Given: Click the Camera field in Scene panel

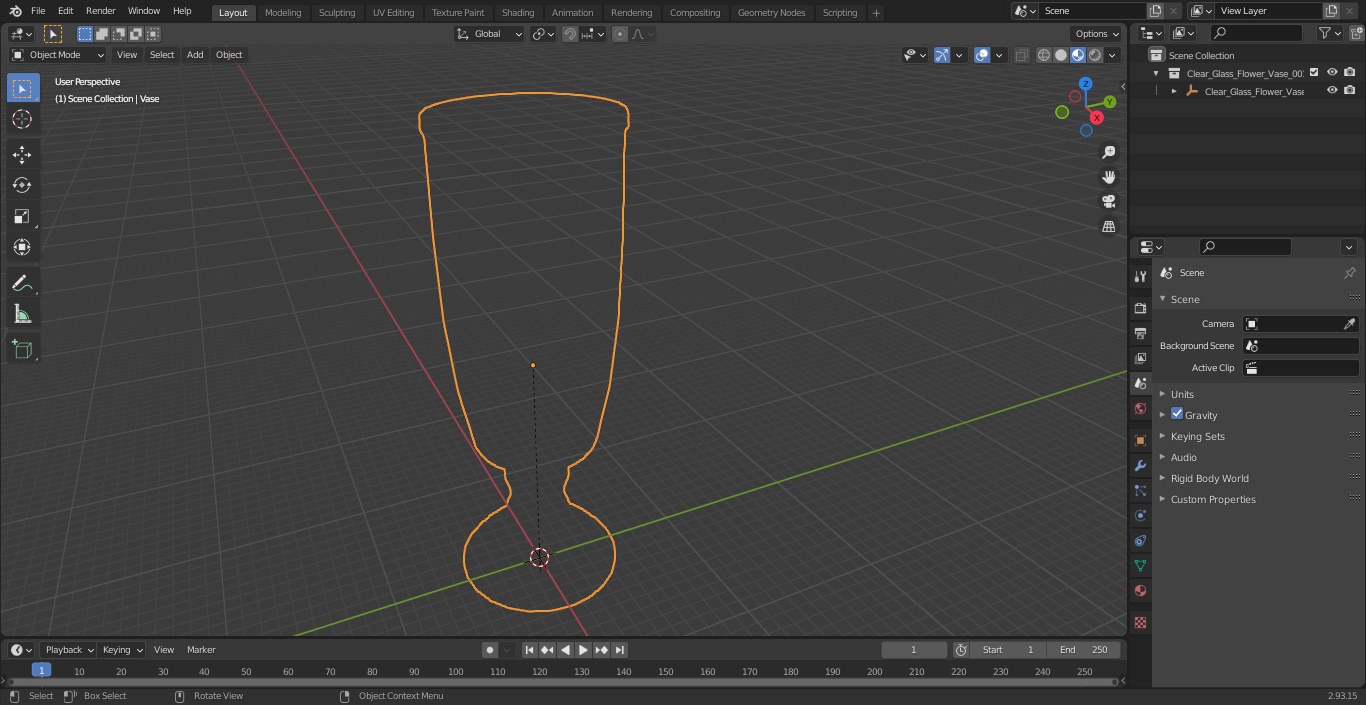Looking at the screenshot, I should (x=1300, y=324).
